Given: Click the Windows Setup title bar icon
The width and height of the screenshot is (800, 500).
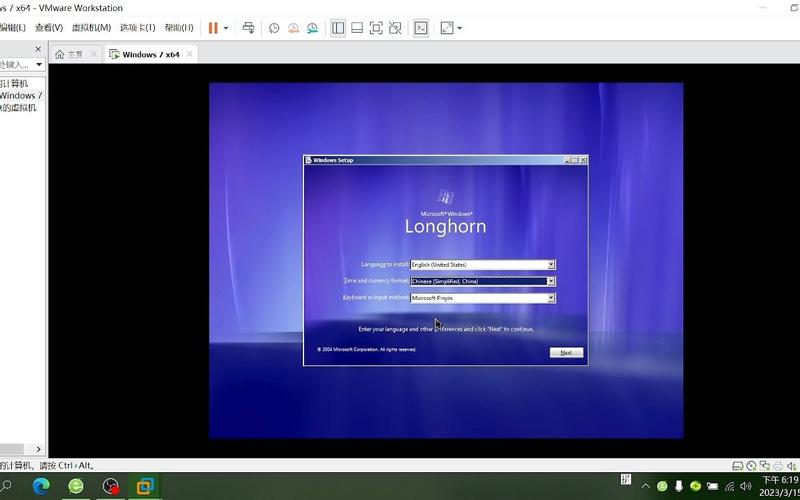Looking at the screenshot, I should point(308,160).
